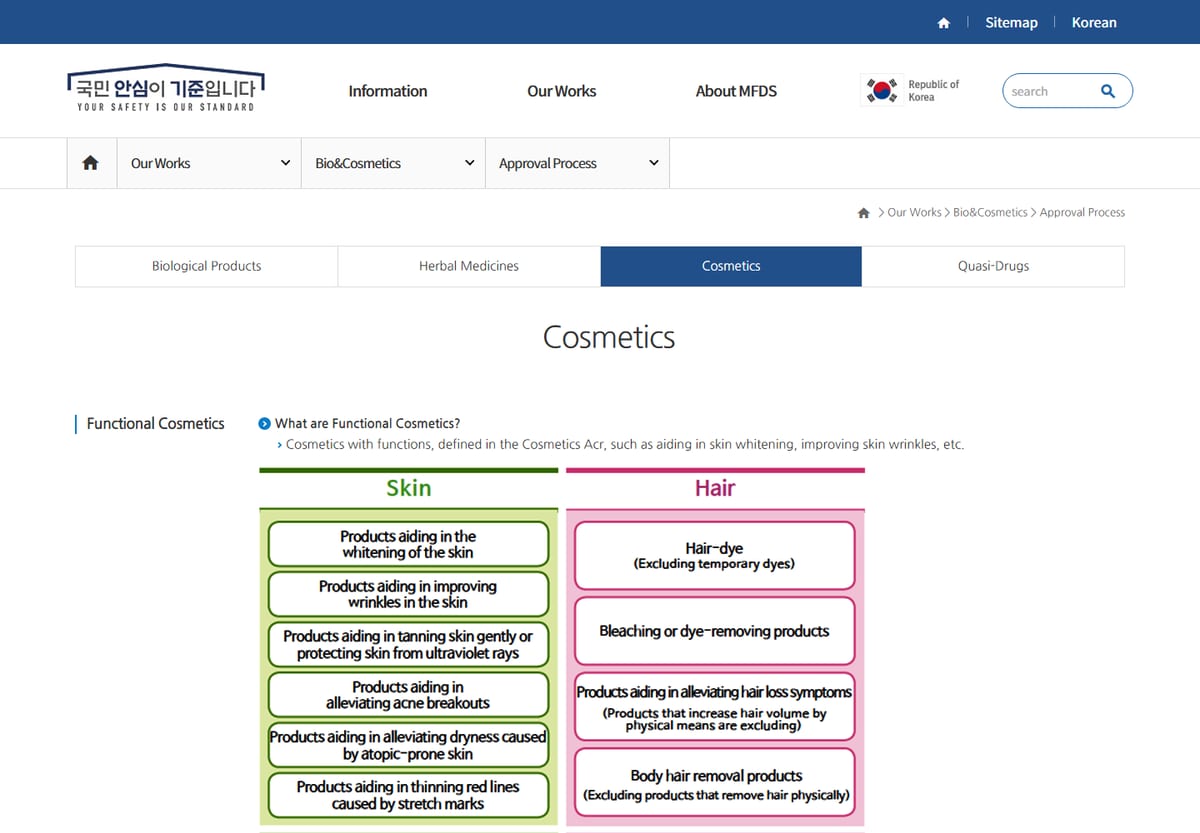Click the atopic-prone skin dryness box
1200x833 pixels.
point(408,745)
